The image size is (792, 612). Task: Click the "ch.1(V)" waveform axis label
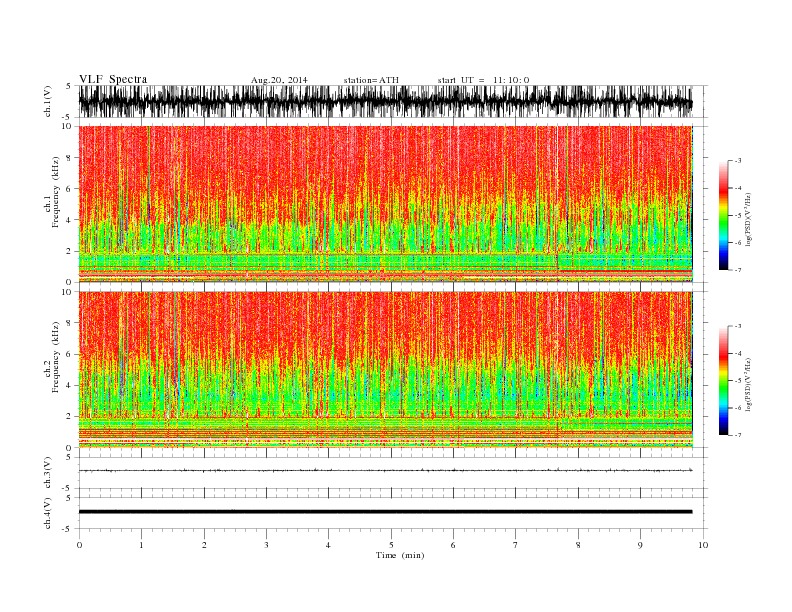(x=48, y=103)
